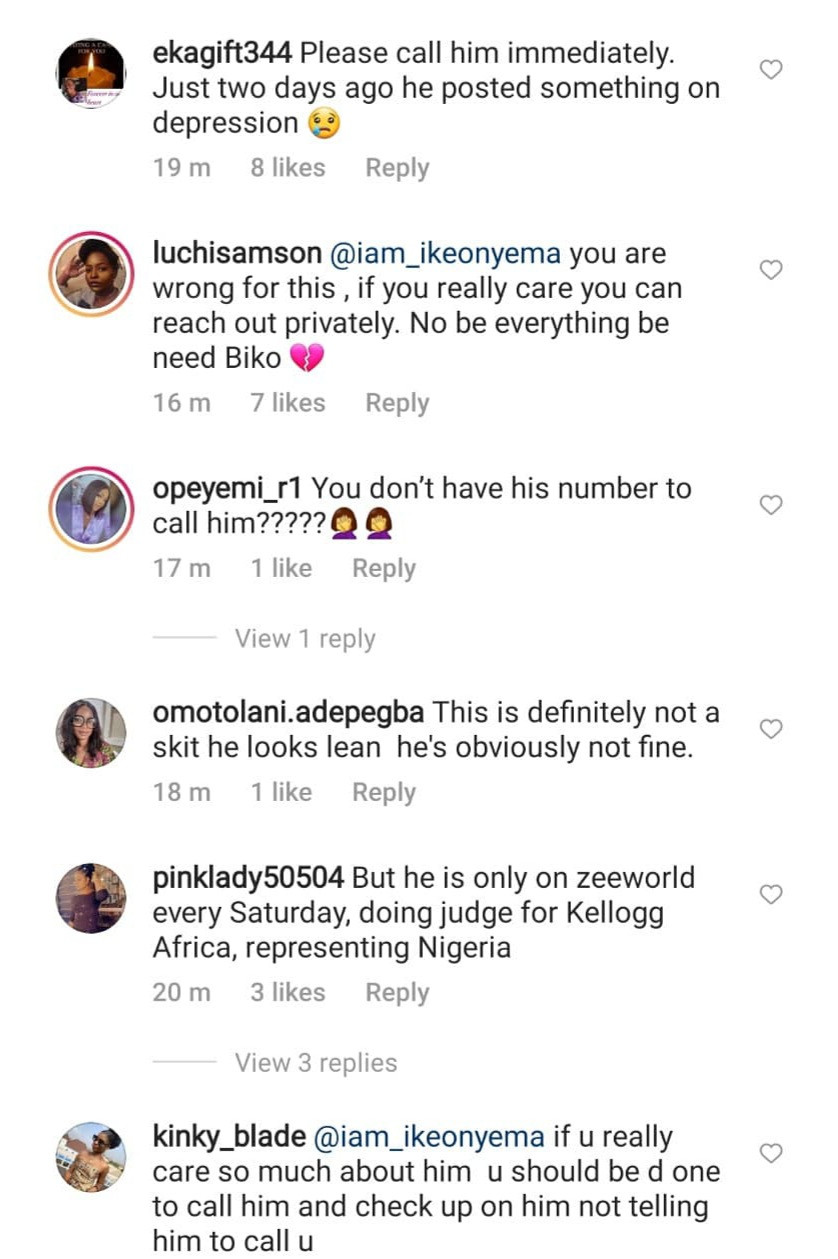Like ekagift344's comment with the heart
838x1259 pixels.
click(771, 70)
